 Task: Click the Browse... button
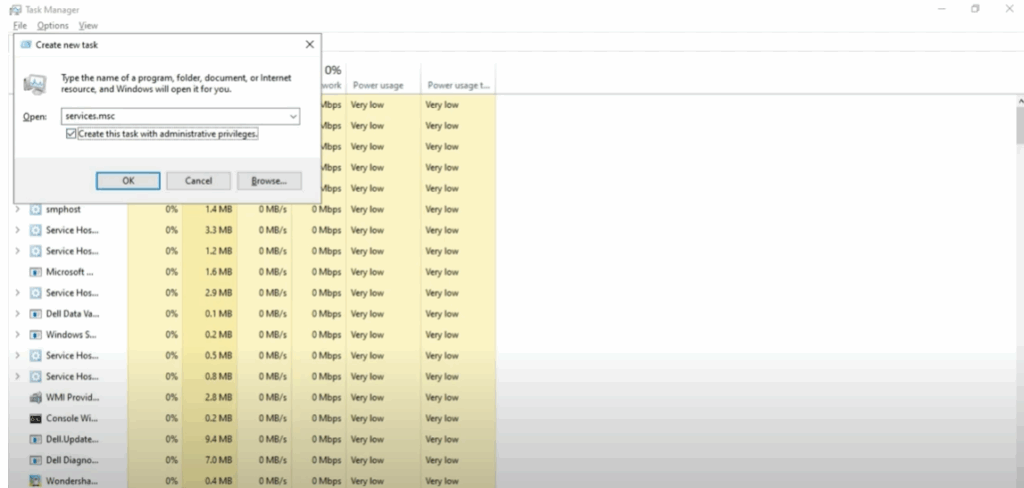[269, 181]
